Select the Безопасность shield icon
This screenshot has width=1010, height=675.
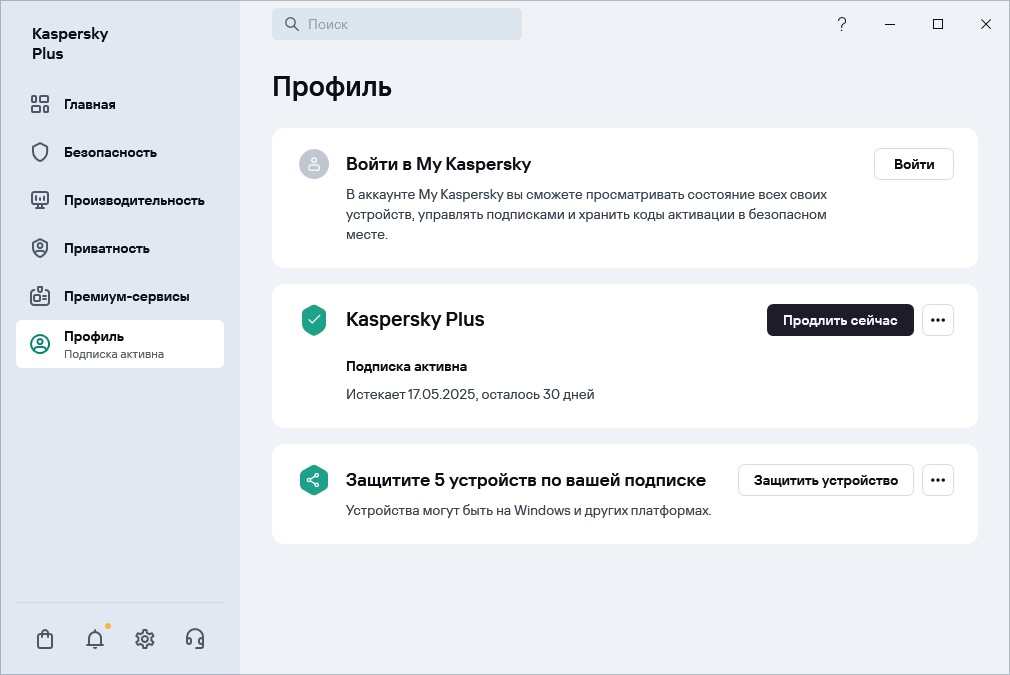(x=40, y=152)
